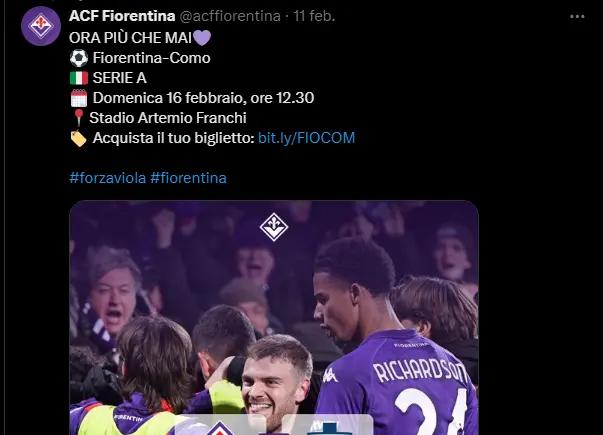Viewport: 603px width, 435px height.
Task: Open the bit.ly/FIOCOM ticket link
Action: click(x=306, y=138)
